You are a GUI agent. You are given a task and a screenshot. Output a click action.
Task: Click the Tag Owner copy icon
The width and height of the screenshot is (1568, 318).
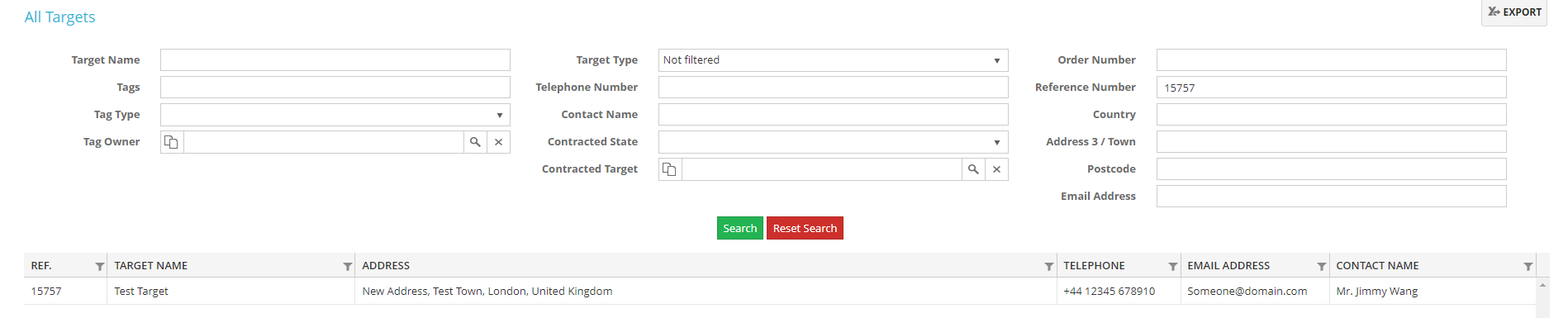pos(172,142)
